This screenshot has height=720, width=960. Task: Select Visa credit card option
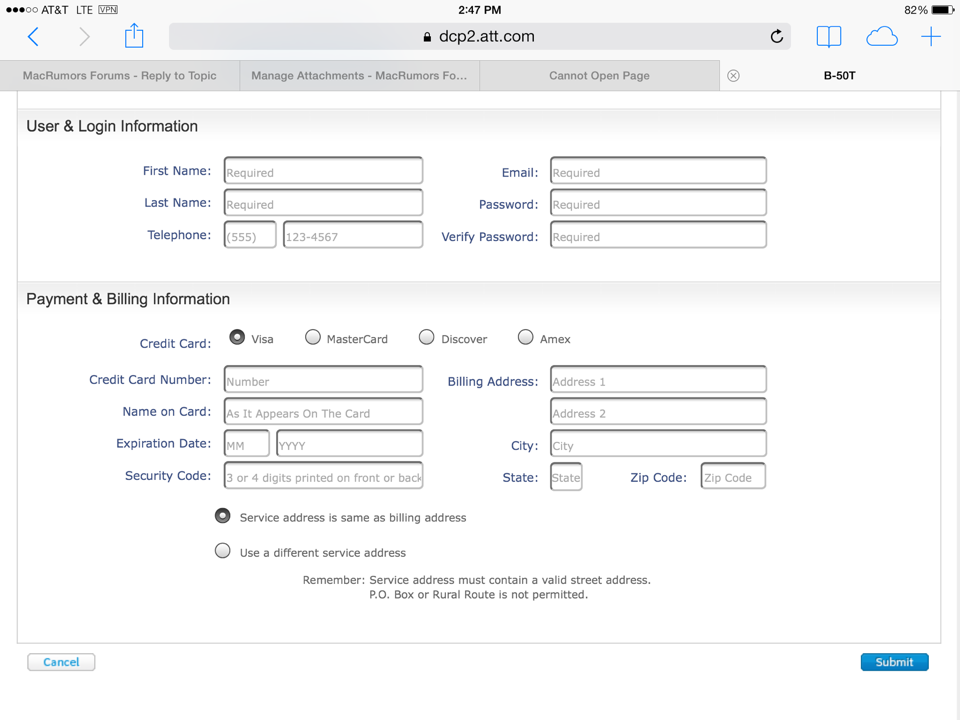237,337
